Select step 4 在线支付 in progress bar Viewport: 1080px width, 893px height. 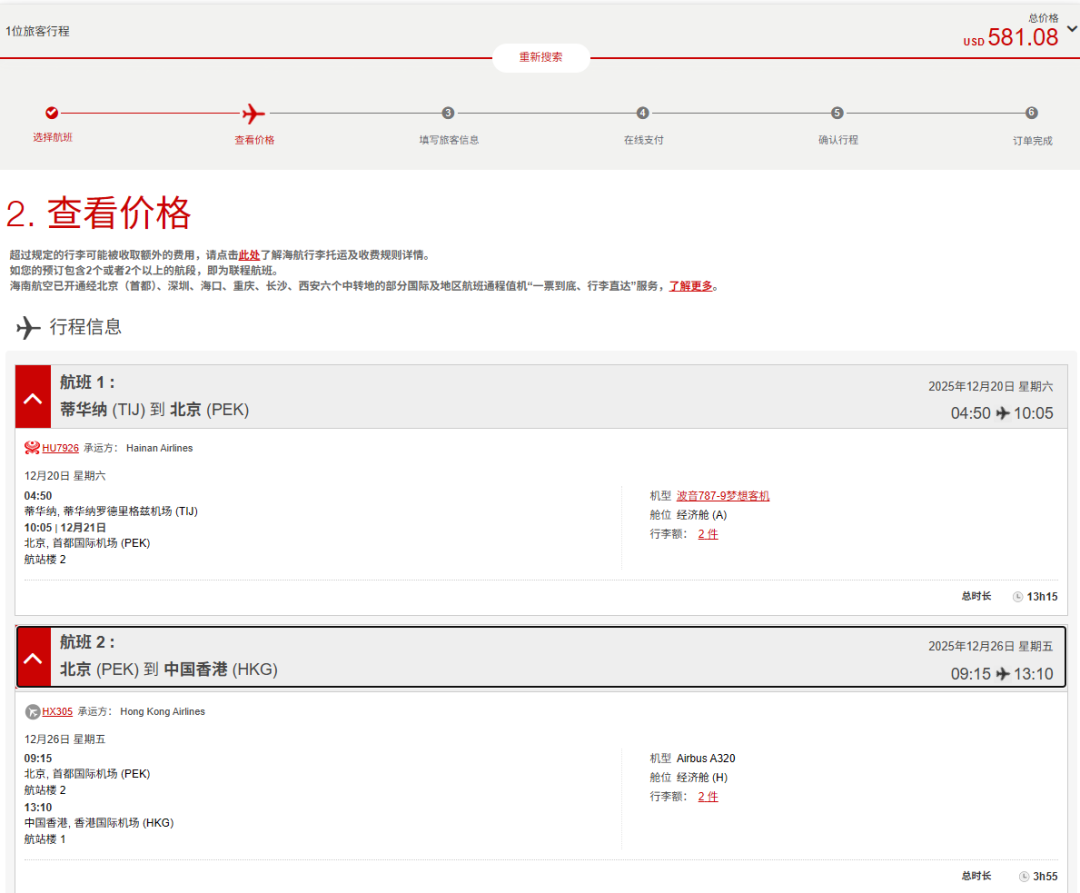point(643,113)
